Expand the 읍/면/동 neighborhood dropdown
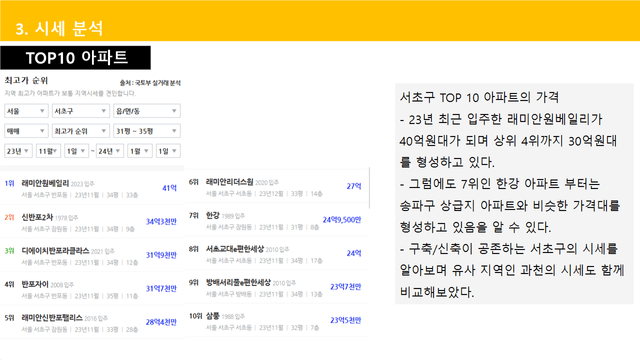The height and width of the screenshot is (360, 640). coord(147,111)
